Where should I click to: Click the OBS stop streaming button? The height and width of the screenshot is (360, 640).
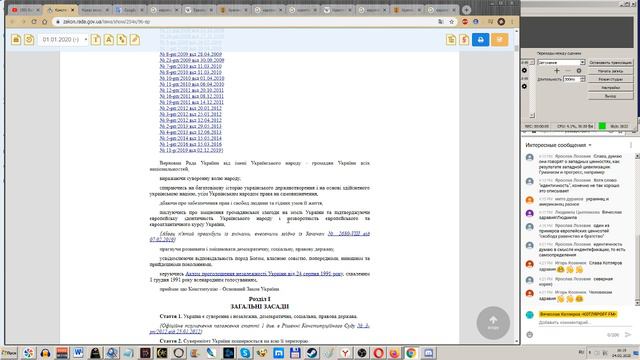pos(611,62)
